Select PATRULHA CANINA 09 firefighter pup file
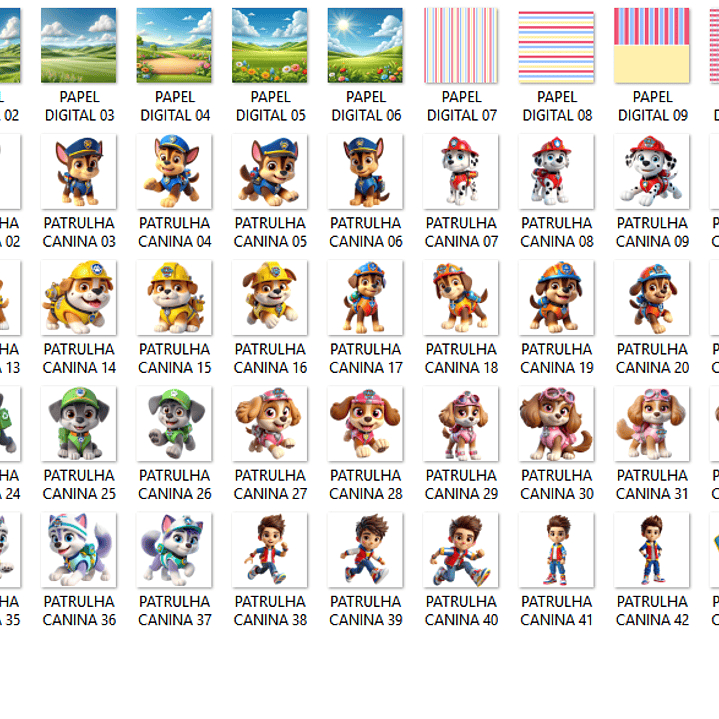Viewport: 719px width, 719px height. pos(652,172)
